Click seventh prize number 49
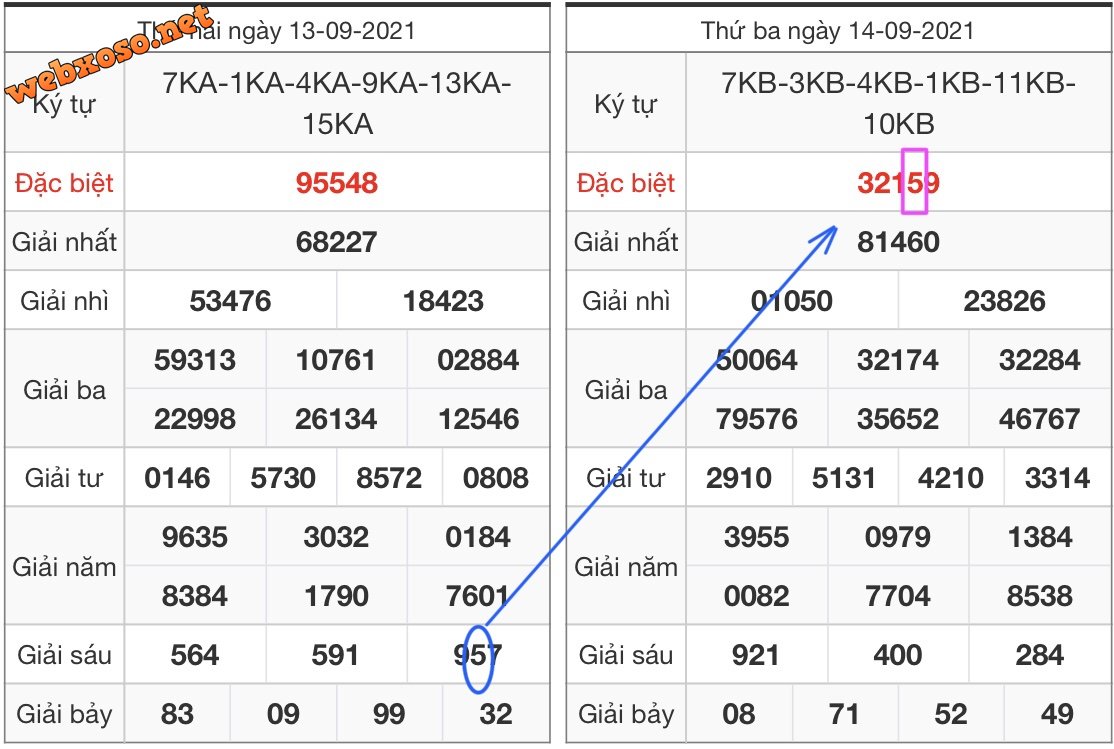The width and height of the screenshot is (1114, 749). point(1056,715)
